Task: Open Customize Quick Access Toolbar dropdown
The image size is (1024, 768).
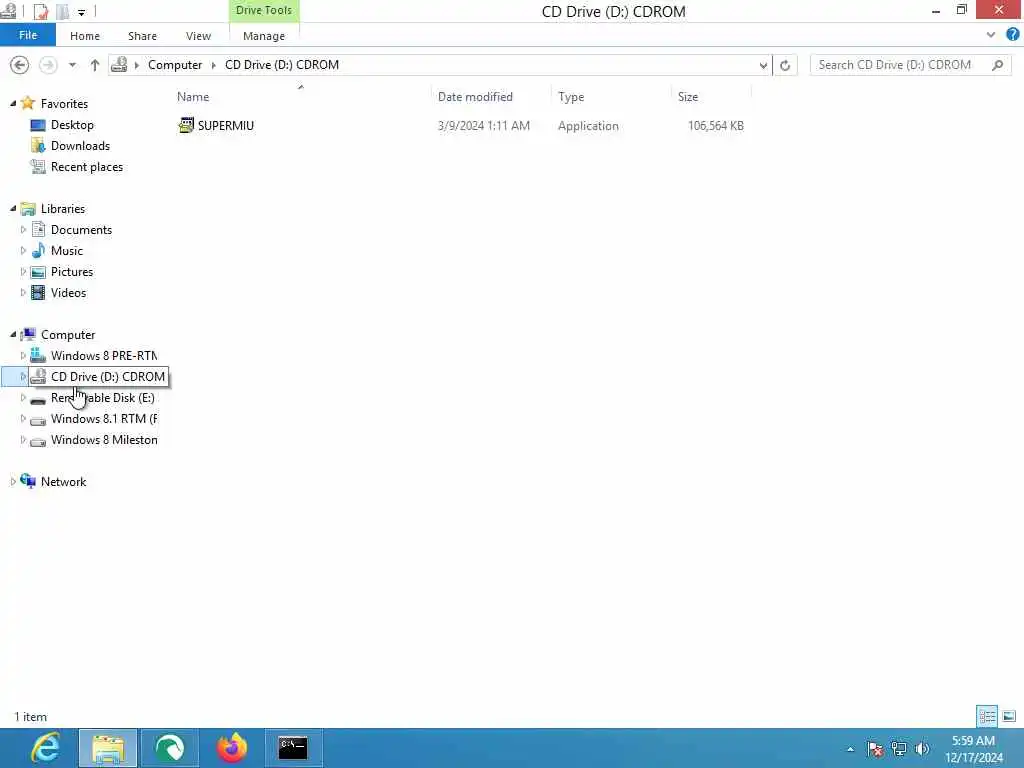Action: (x=81, y=12)
